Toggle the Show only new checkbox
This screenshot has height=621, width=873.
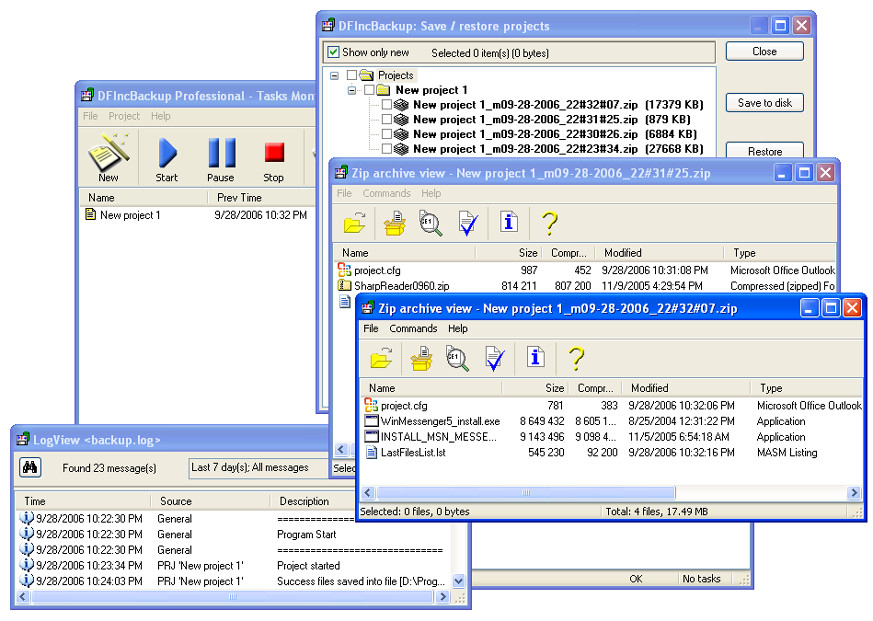[333, 52]
